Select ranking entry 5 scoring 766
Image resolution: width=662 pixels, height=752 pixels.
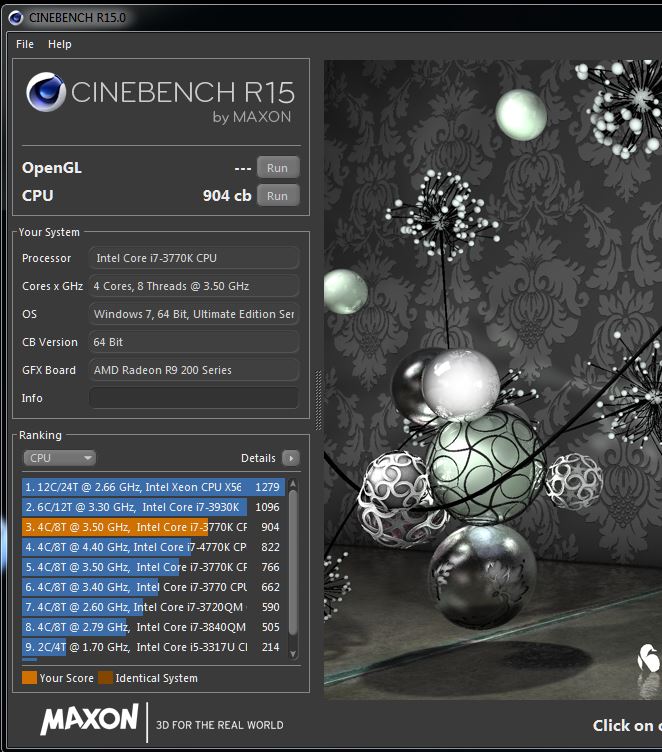(x=154, y=567)
